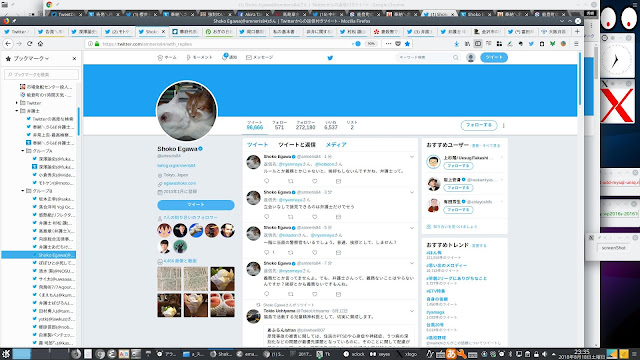Image resolution: width=640 pixels, height=360 pixels.
Task: Open dropdown arrow on second tweet
Action: [x=412, y=192]
